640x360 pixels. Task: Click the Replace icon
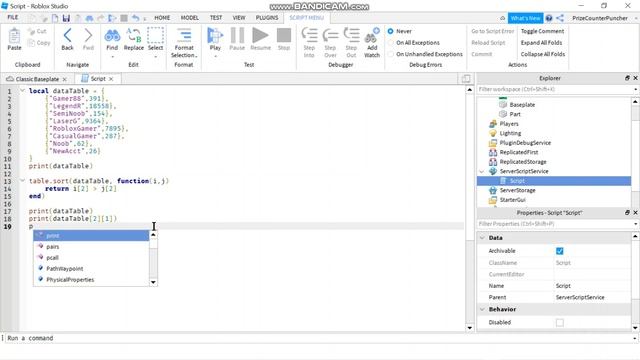coord(134,35)
